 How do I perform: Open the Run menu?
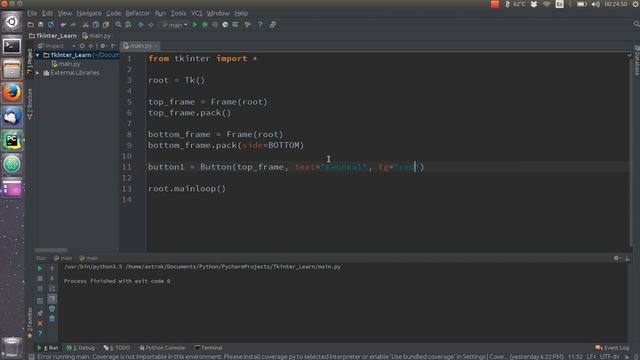[160, 13]
